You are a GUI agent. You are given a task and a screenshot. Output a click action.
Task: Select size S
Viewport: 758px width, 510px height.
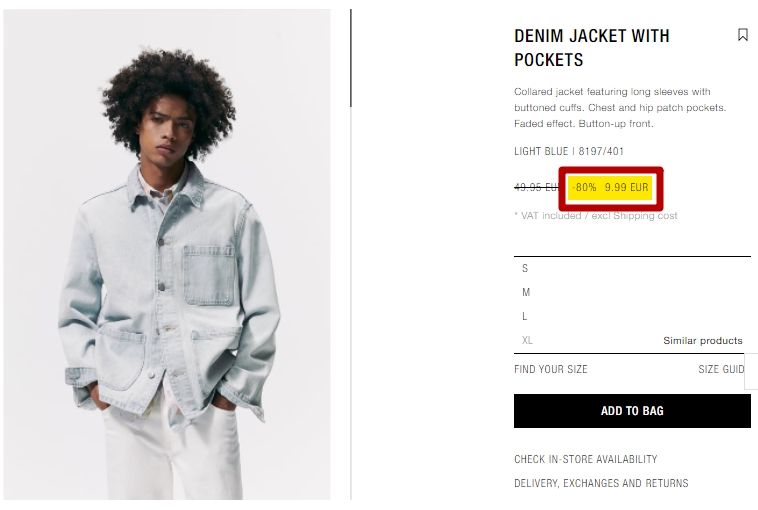632,268
